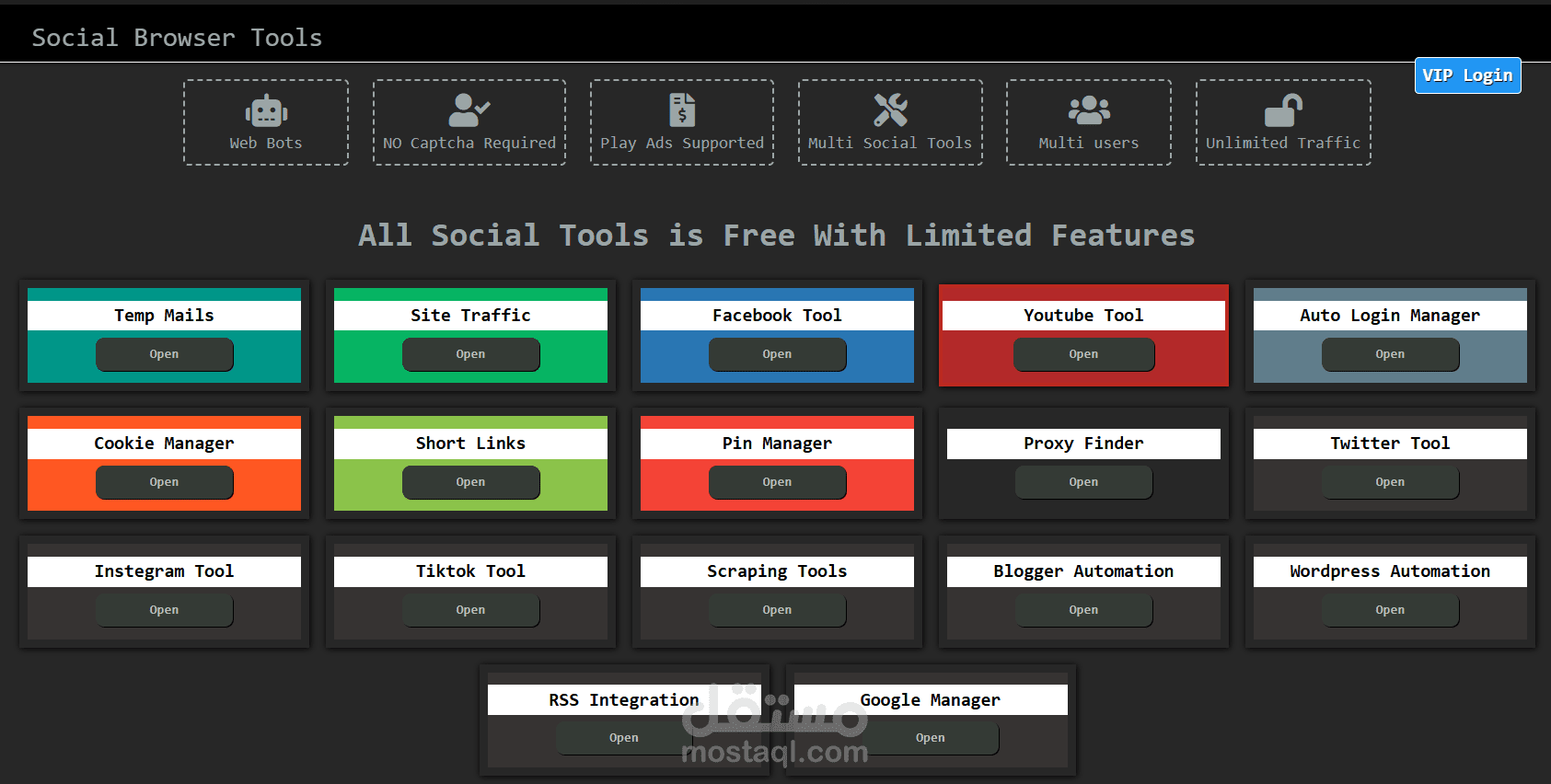Click the Blogger Automation card title

[1083, 571]
